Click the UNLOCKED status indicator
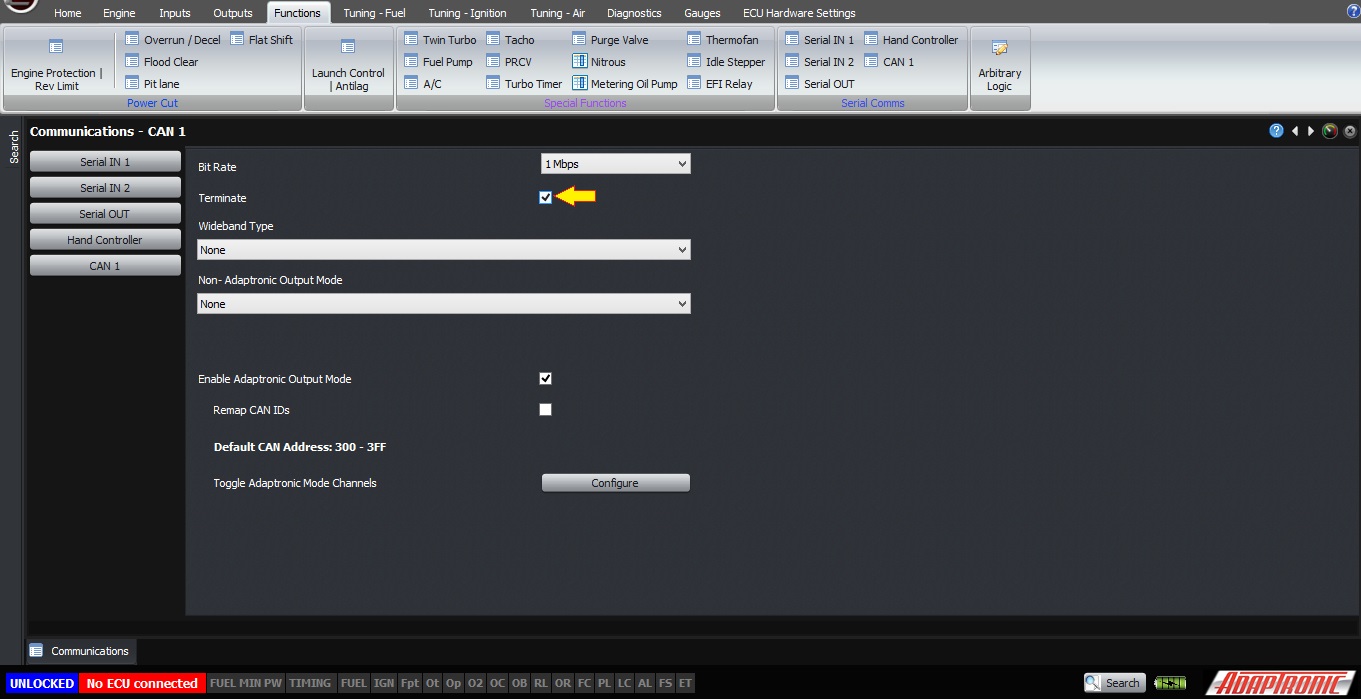The height and width of the screenshot is (699, 1361). [x=42, y=683]
